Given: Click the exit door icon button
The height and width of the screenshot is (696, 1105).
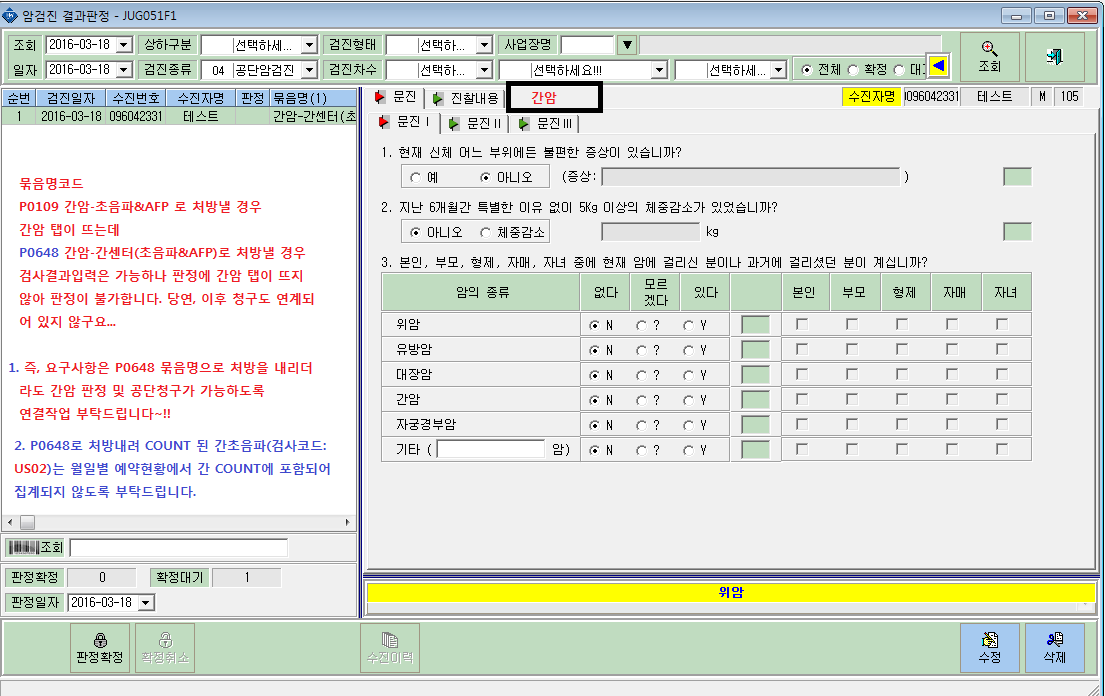Looking at the screenshot, I should [x=1054, y=57].
